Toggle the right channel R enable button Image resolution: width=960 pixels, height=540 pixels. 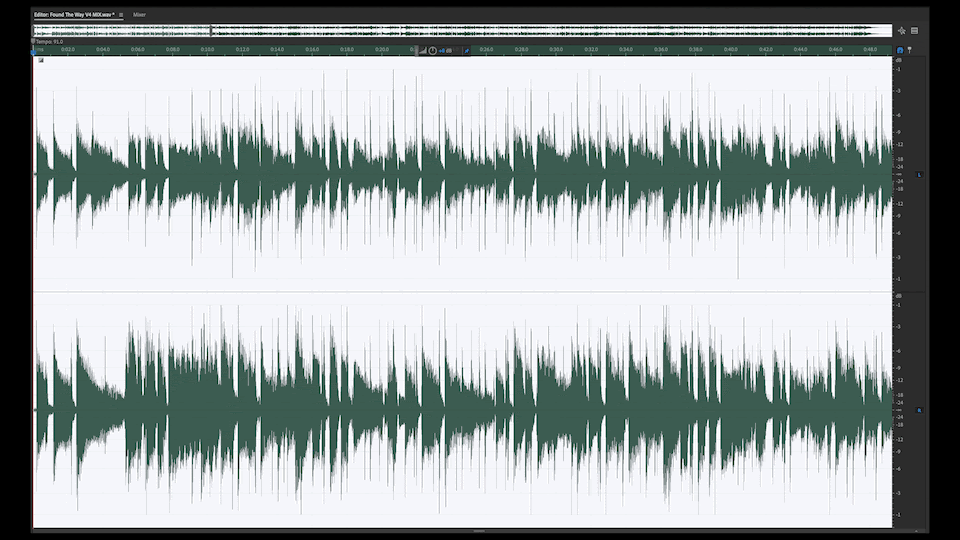pos(919,410)
